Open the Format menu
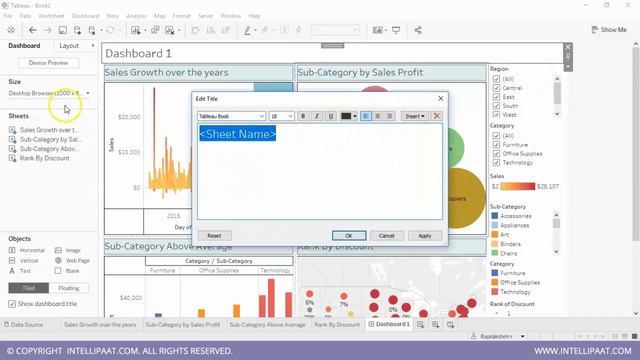Viewport: 640px width, 360px height. pos(181,16)
